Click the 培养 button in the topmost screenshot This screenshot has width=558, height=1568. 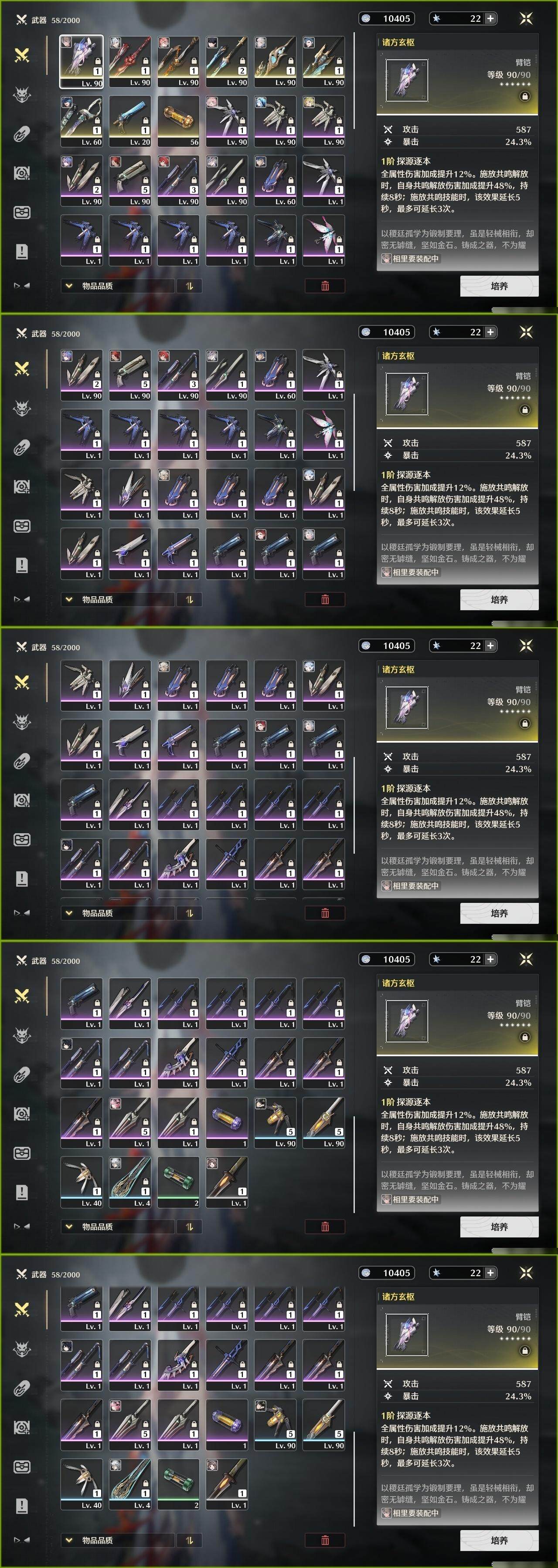[499, 285]
